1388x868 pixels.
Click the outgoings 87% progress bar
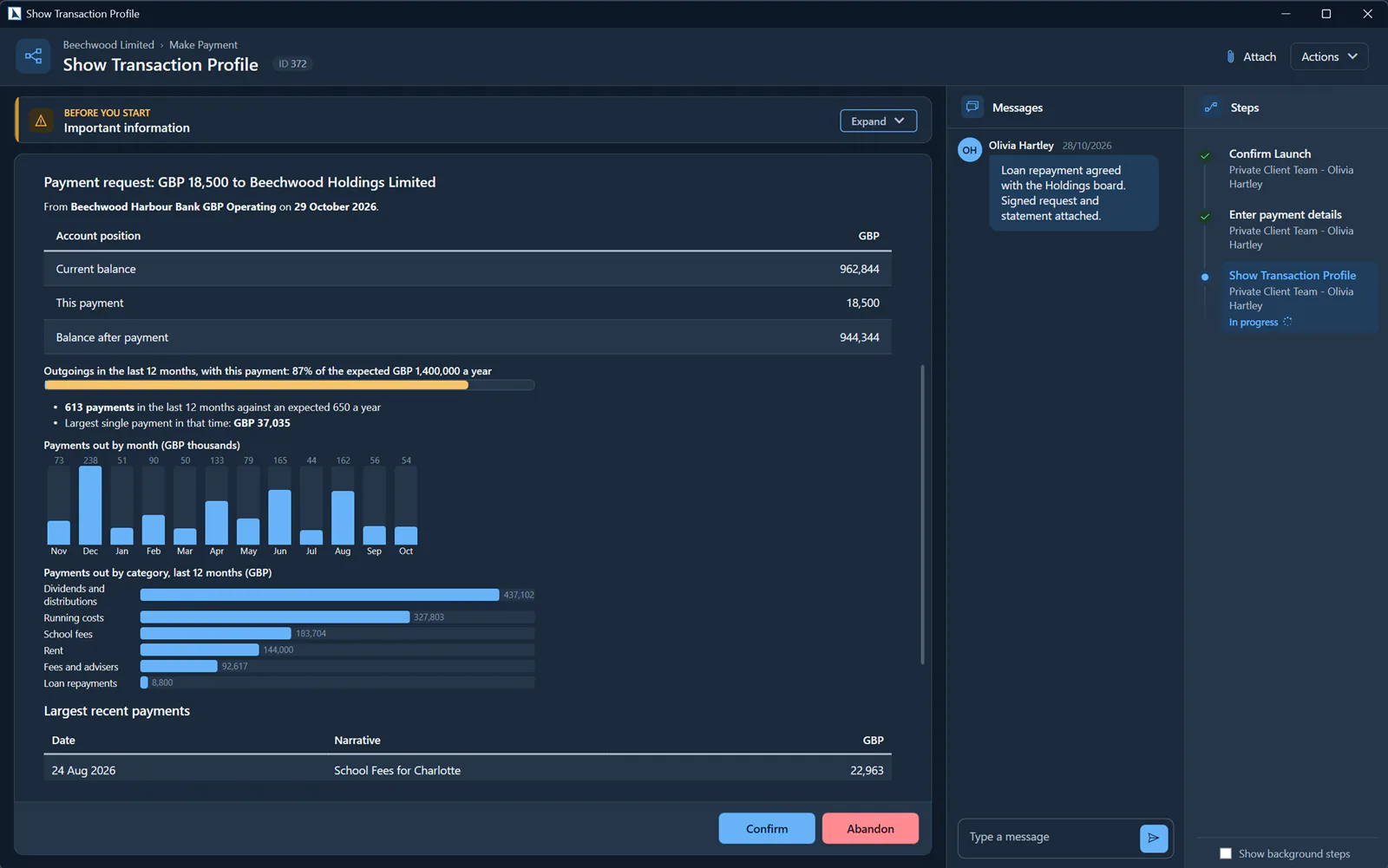(x=289, y=385)
